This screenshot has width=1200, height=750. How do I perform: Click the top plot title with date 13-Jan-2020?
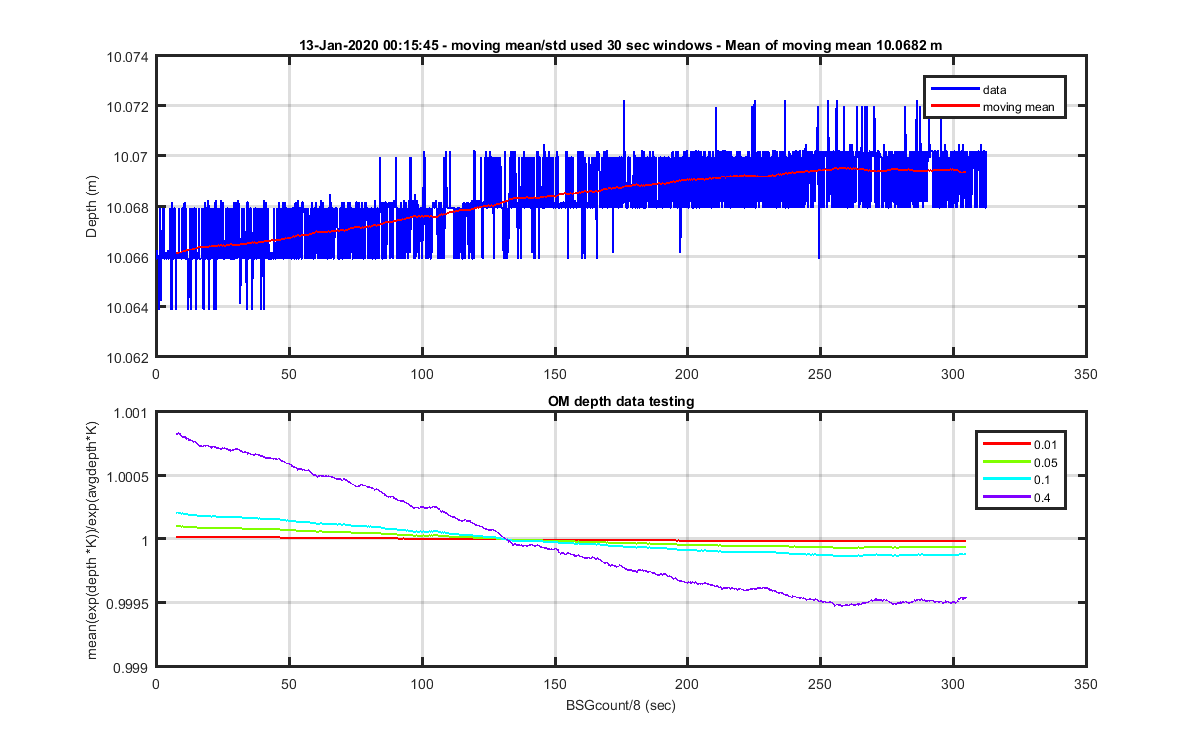coord(621,45)
